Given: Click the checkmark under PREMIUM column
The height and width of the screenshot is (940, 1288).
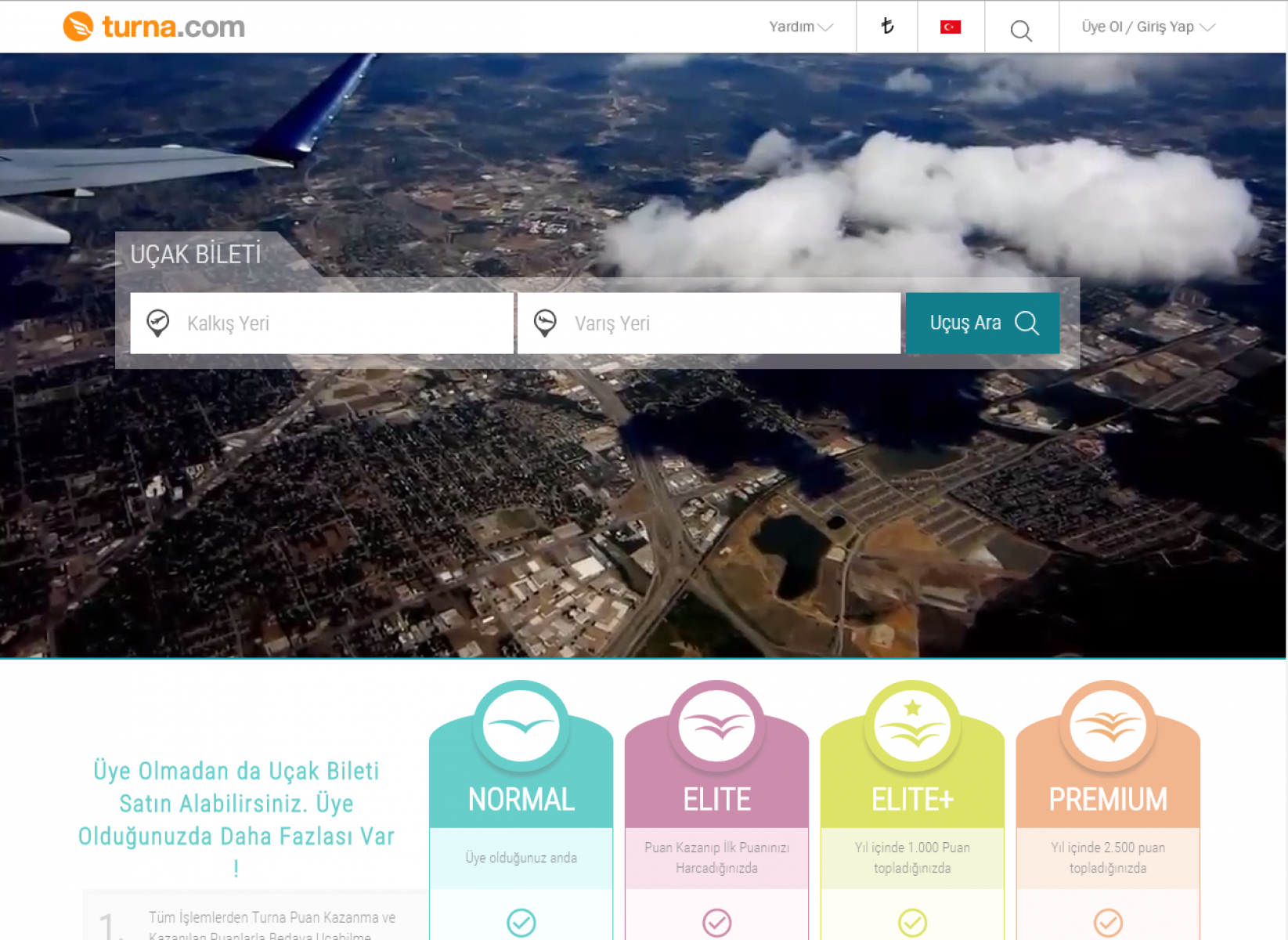Looking at the screenshot, I should [x=1108, y=923].
